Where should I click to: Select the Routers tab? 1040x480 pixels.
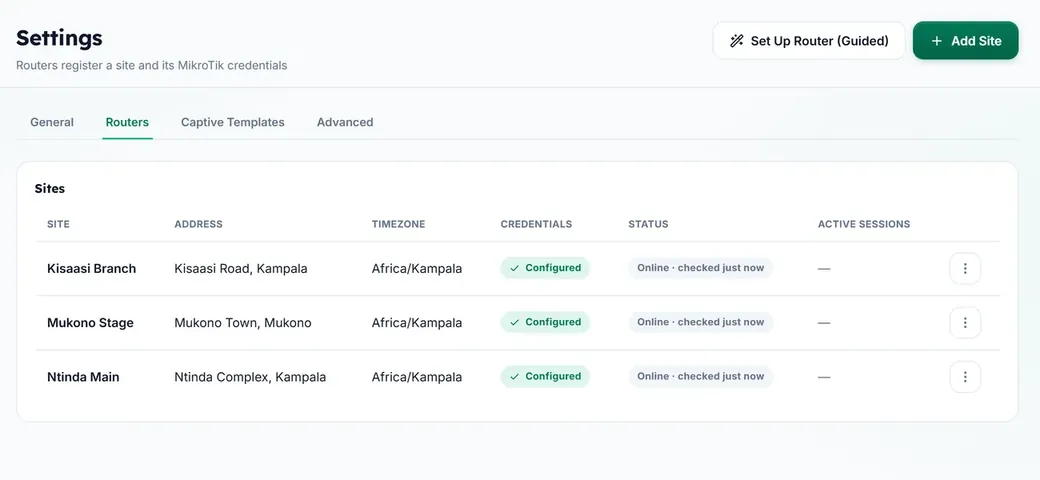click(x=127, y=122)
